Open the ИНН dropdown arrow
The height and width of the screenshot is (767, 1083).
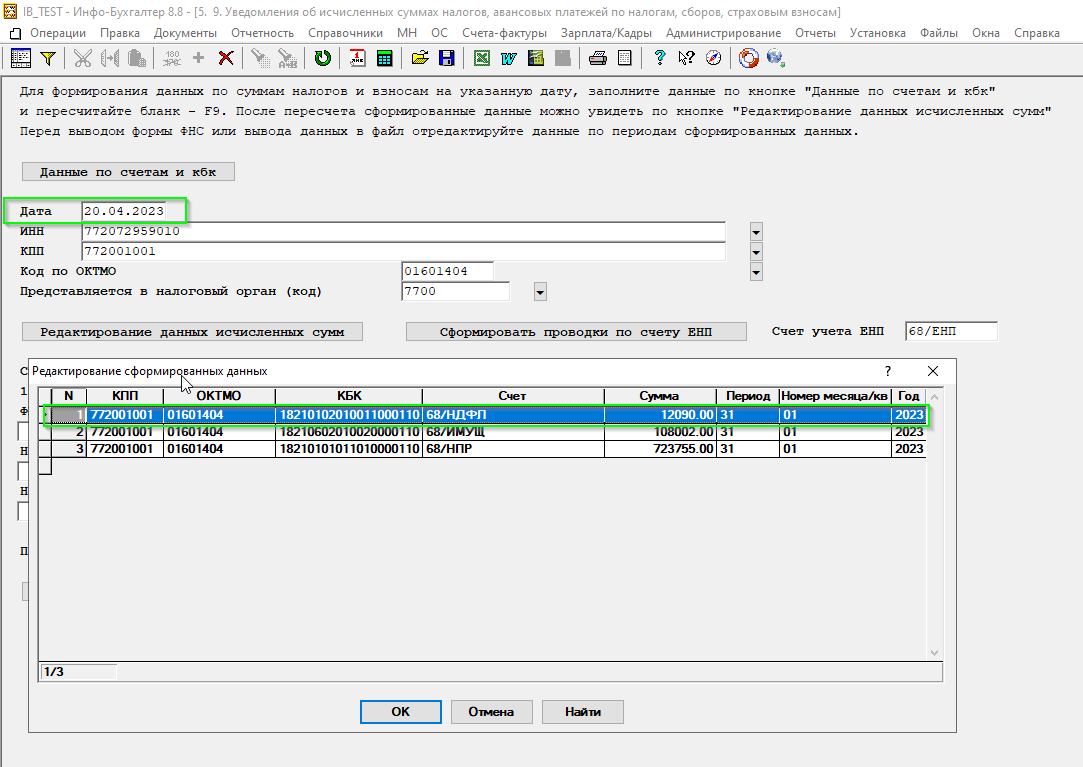point(756,232)
